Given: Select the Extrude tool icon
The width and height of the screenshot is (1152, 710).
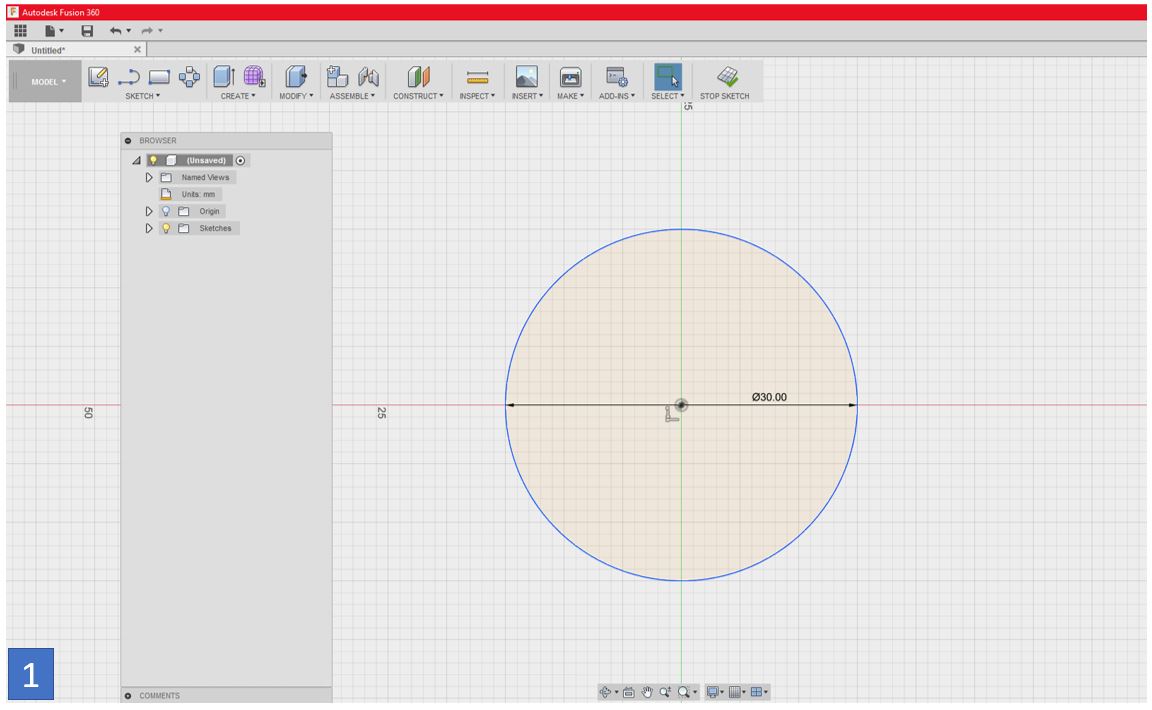Looking at the screenshot, I should pyautogui.click(x=223, y=76).
